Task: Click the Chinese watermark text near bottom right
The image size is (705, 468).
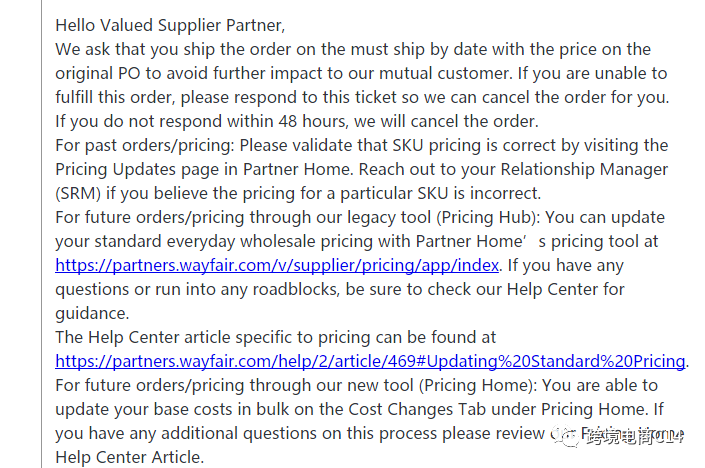Action: pyautogui.click(x=632, y=435)
